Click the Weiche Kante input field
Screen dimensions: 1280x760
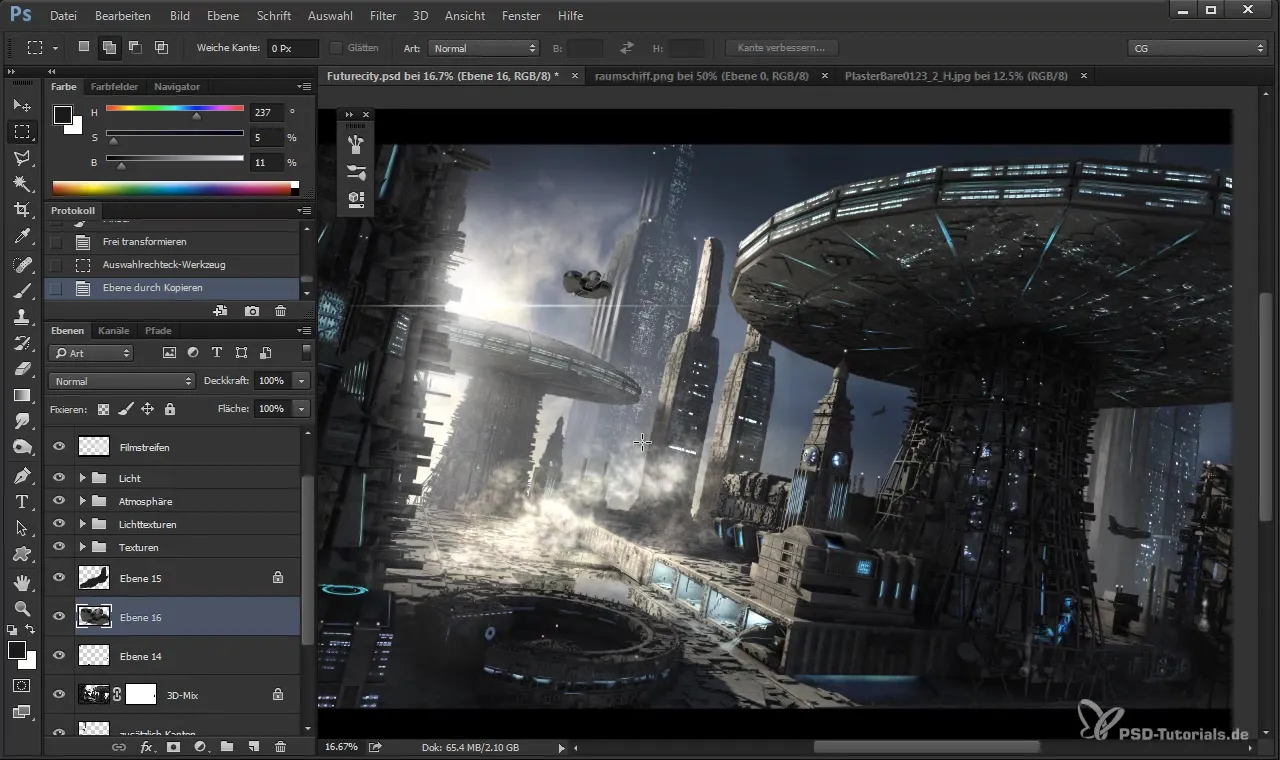tap(292, 48)
